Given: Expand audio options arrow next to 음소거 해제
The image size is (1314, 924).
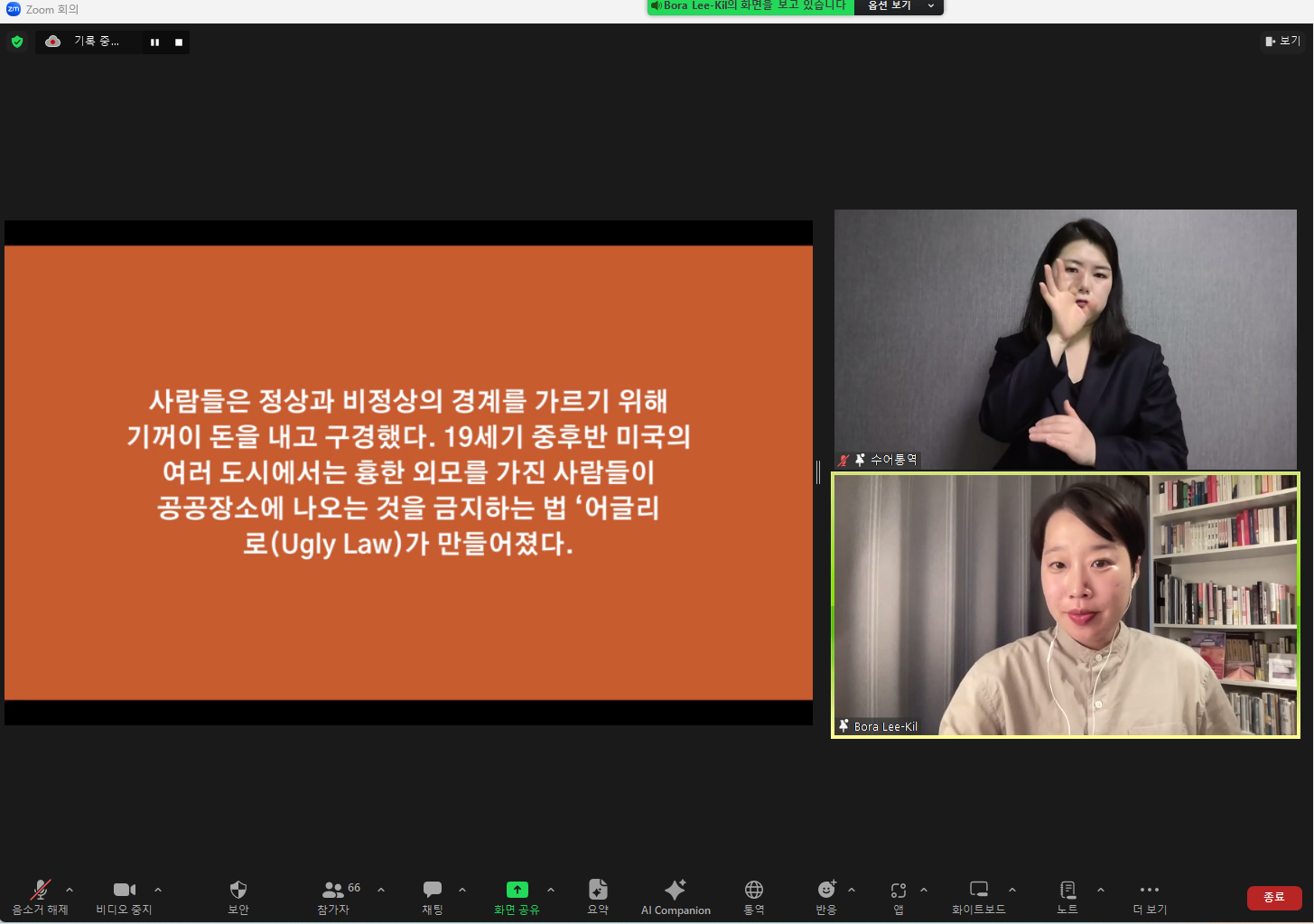Looking at the screenshot, I should [x=70, y=890].
